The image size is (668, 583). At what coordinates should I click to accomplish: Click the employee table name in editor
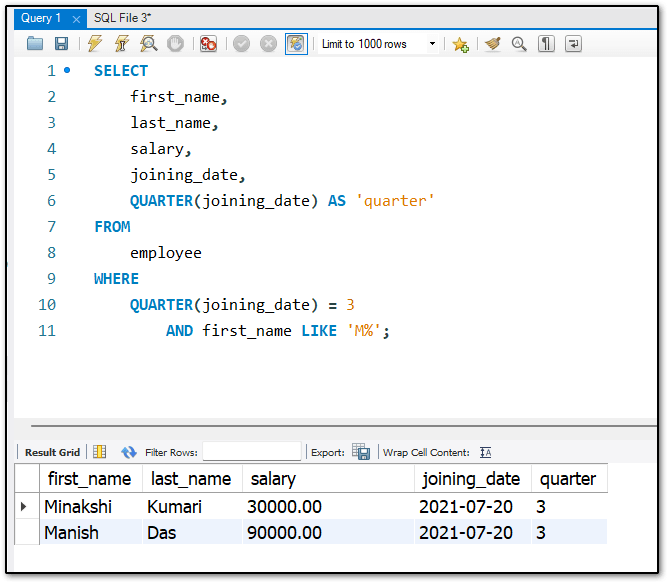pos(166,253)
